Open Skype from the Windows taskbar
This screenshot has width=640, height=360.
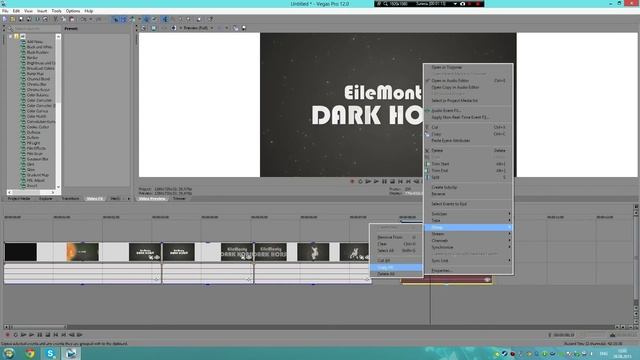click(51, 353)
